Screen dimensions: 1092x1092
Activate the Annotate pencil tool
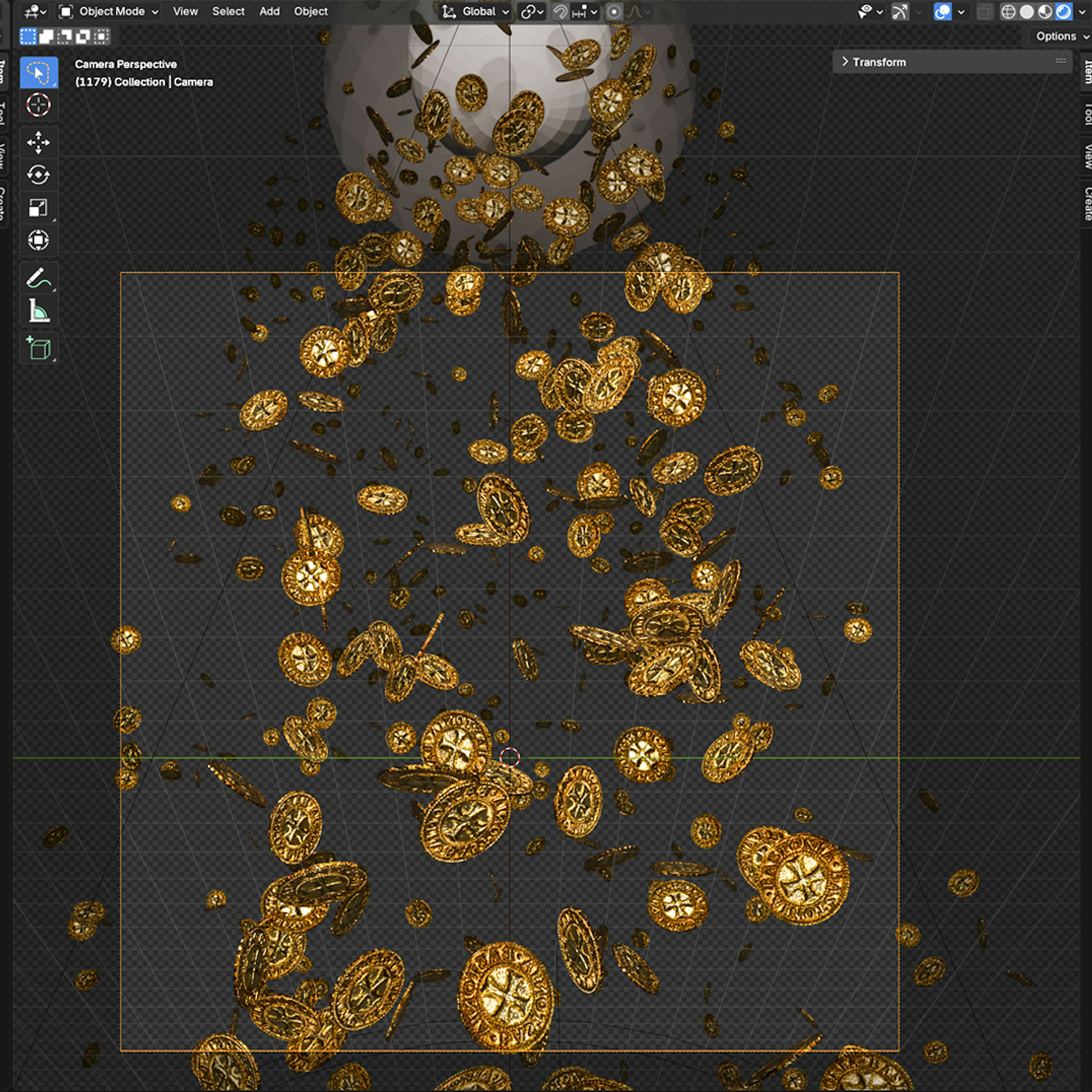38,278
